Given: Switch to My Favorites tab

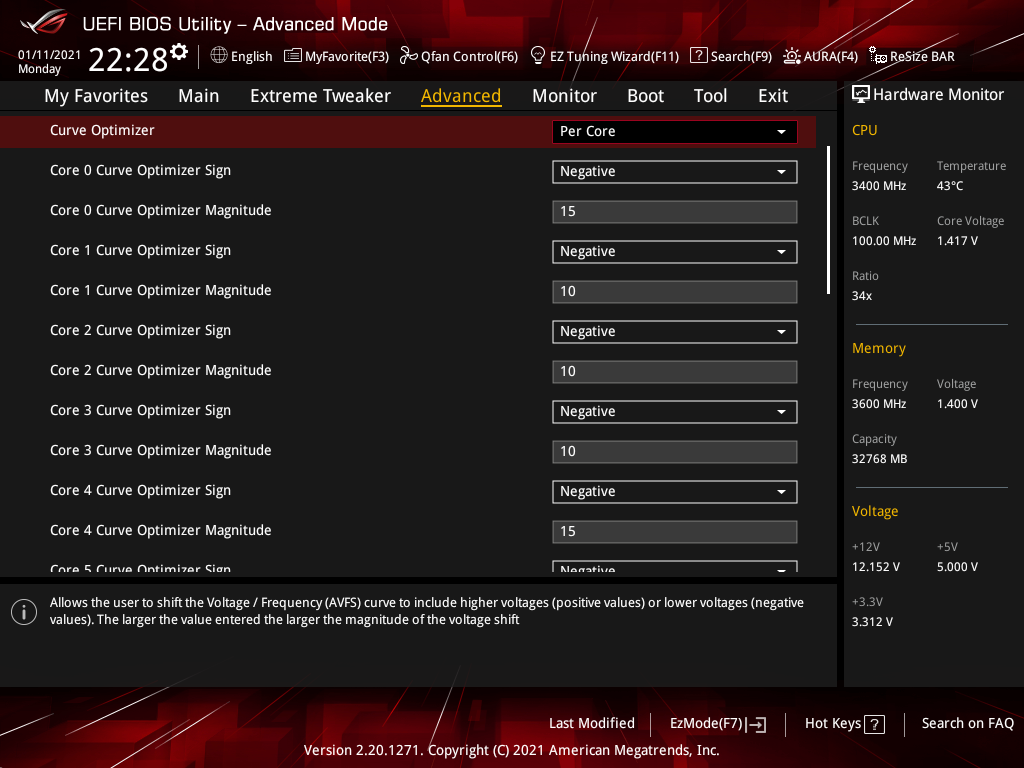Looking at the screenshot, I should (x=96, y=96).
